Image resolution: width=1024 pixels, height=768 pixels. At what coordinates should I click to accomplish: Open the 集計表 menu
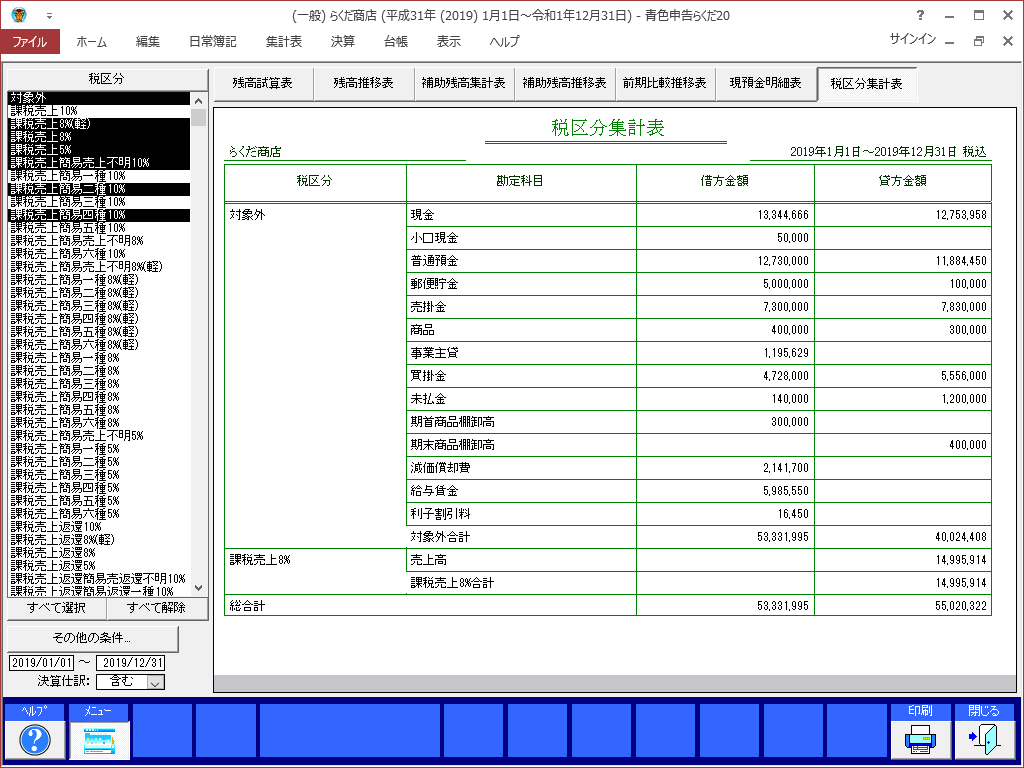tap(284, 42)
